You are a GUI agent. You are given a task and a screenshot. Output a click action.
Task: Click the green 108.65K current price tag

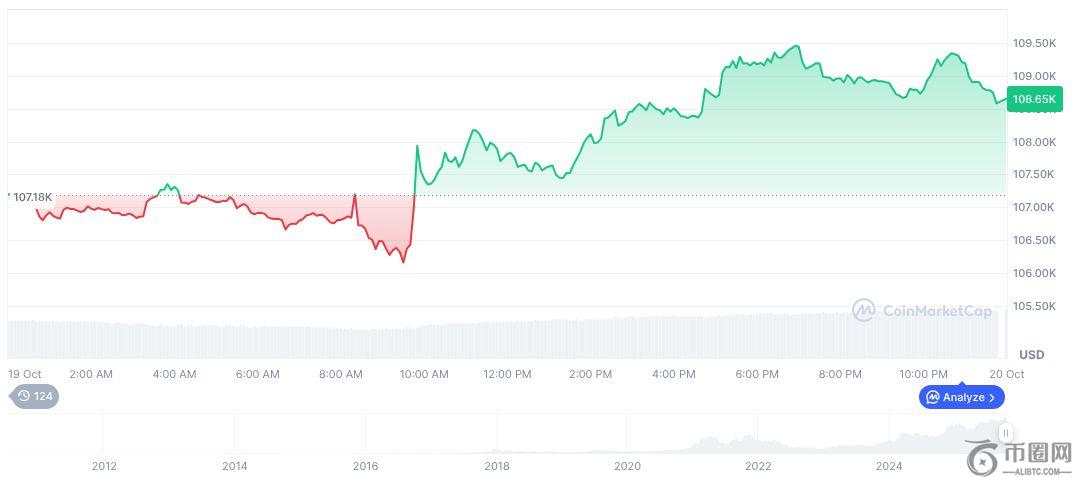1034,99
